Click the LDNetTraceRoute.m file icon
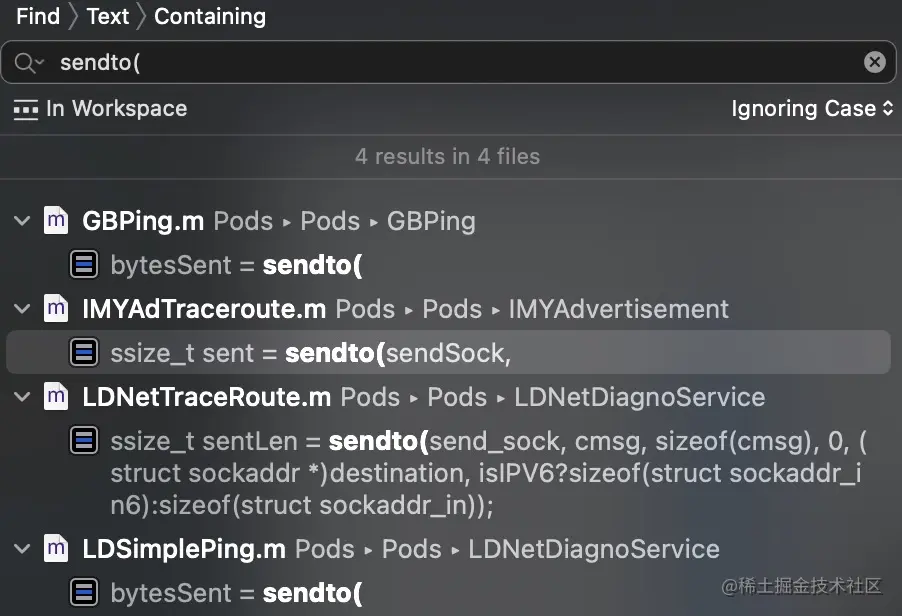 click(57, 397)
